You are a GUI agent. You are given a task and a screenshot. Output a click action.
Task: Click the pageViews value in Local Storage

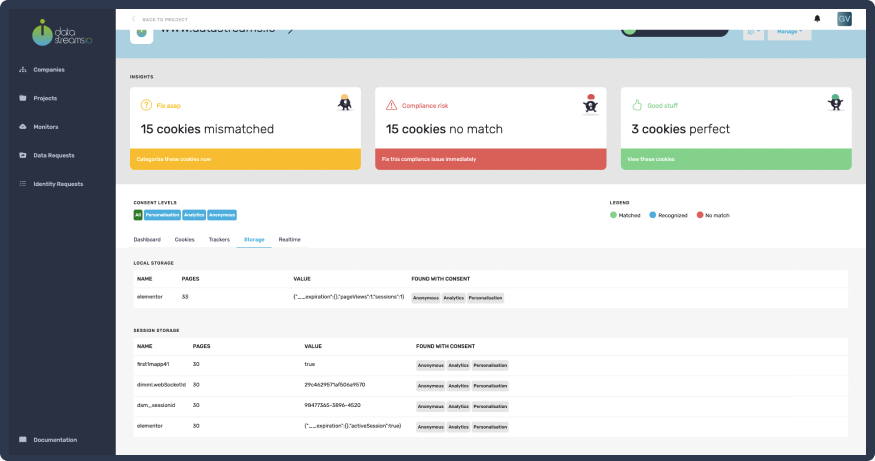click(349, 297)
